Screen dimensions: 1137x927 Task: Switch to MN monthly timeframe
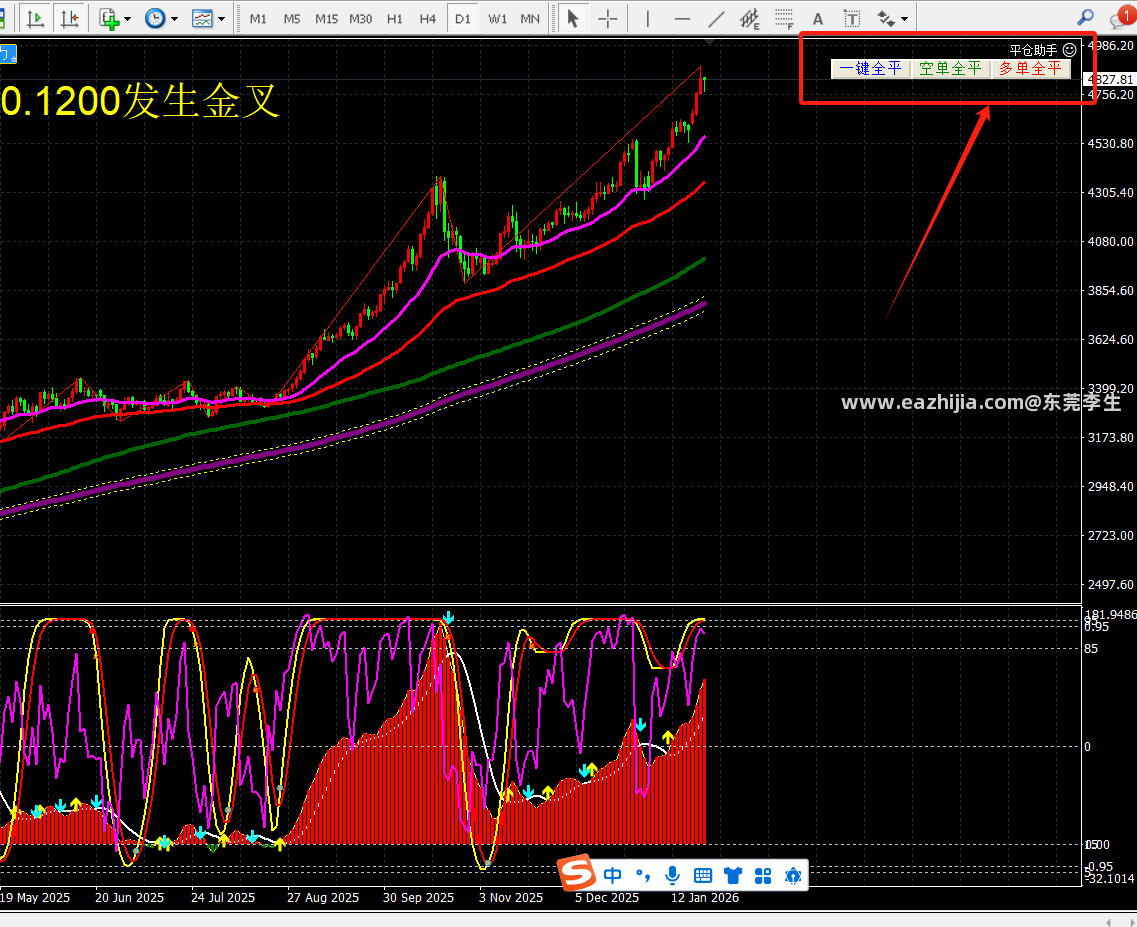(530, 19)
